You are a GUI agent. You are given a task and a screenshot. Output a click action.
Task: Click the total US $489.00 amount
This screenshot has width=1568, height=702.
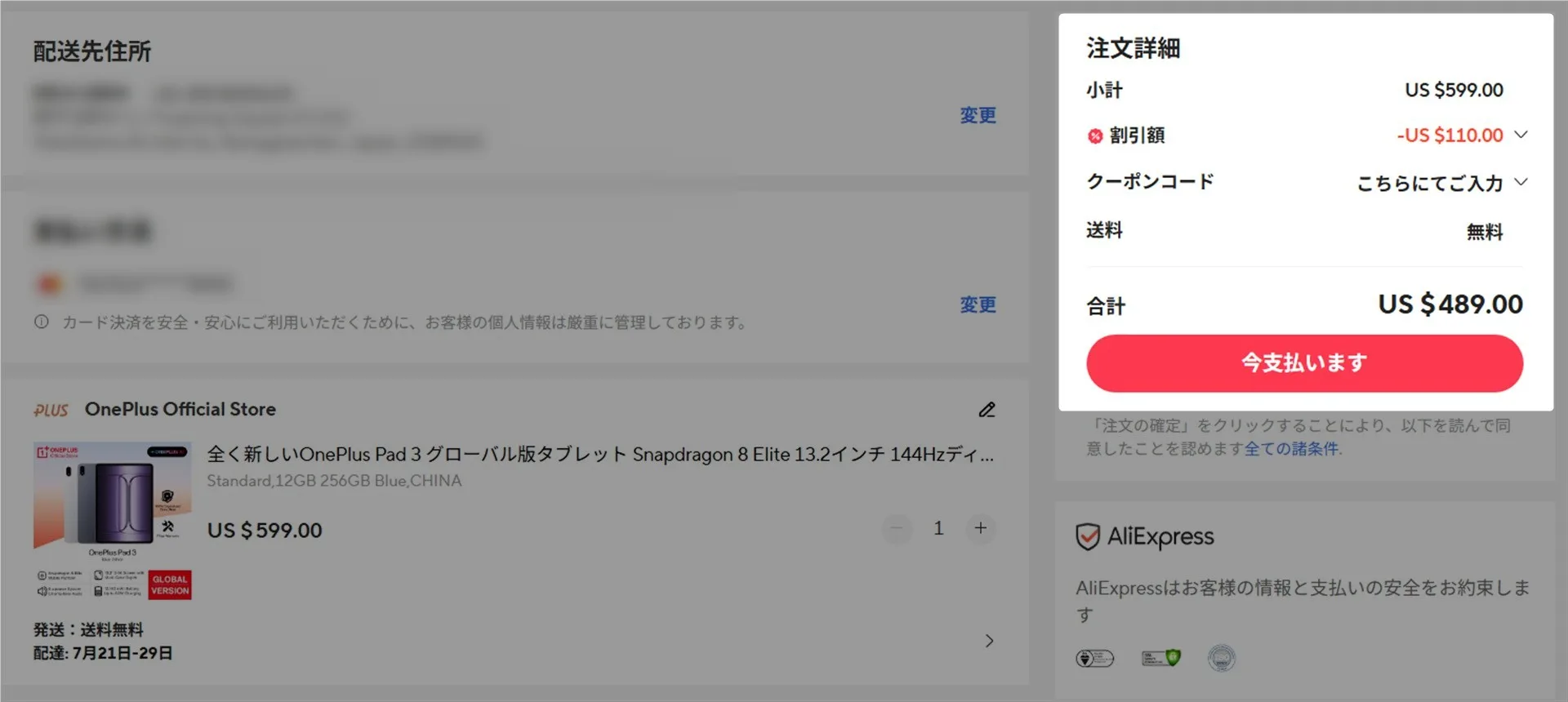coord(1450,304)
